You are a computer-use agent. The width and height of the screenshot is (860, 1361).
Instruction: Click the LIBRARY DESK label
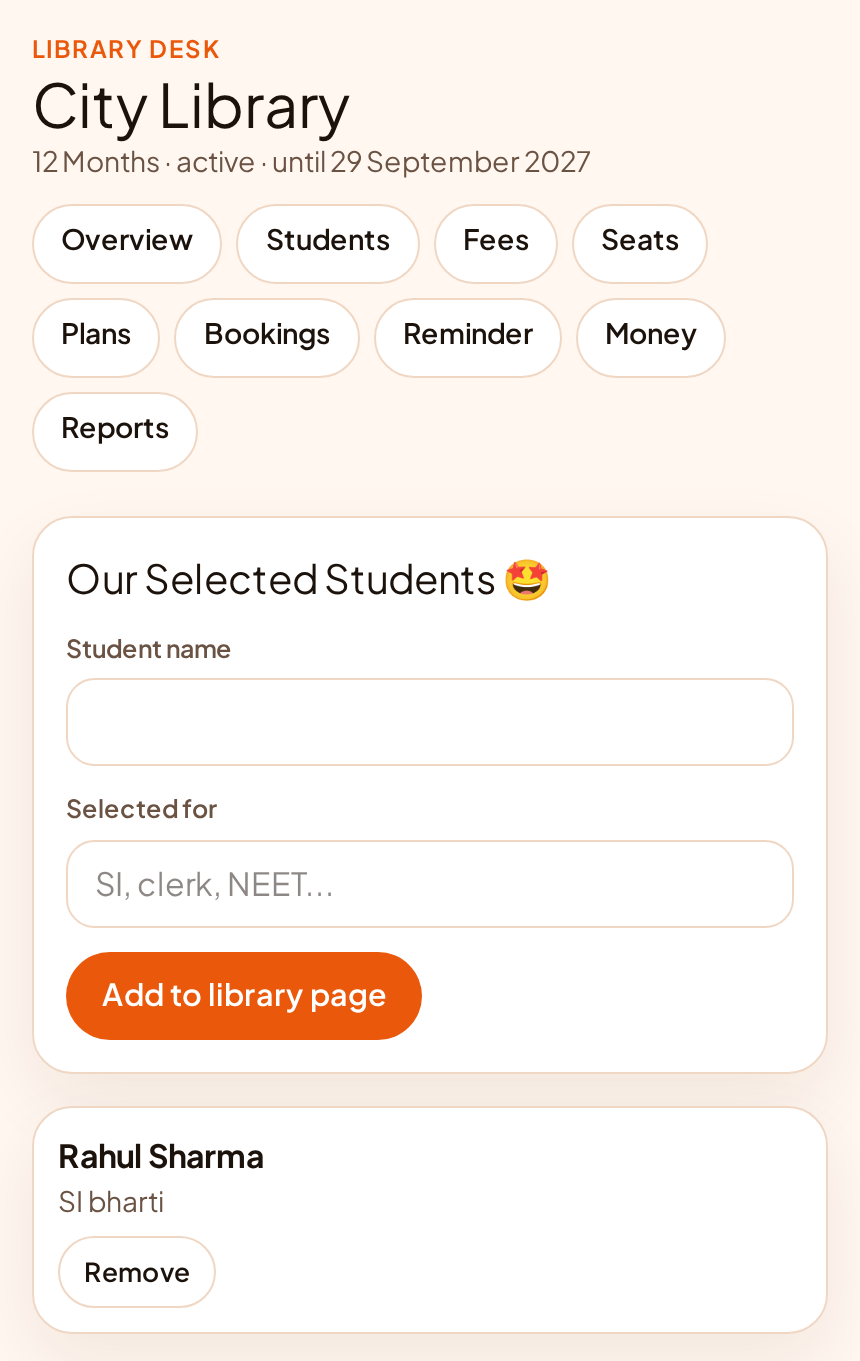click(x=126, y=49)
